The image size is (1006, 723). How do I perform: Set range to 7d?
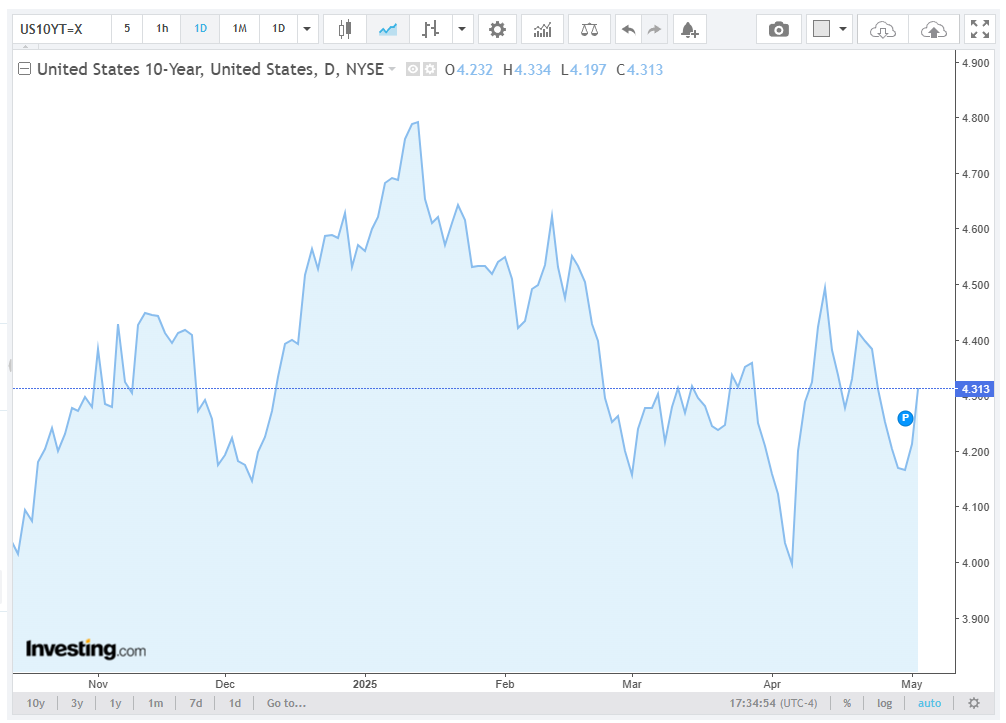pyautogui.click(x=196, y=703)
